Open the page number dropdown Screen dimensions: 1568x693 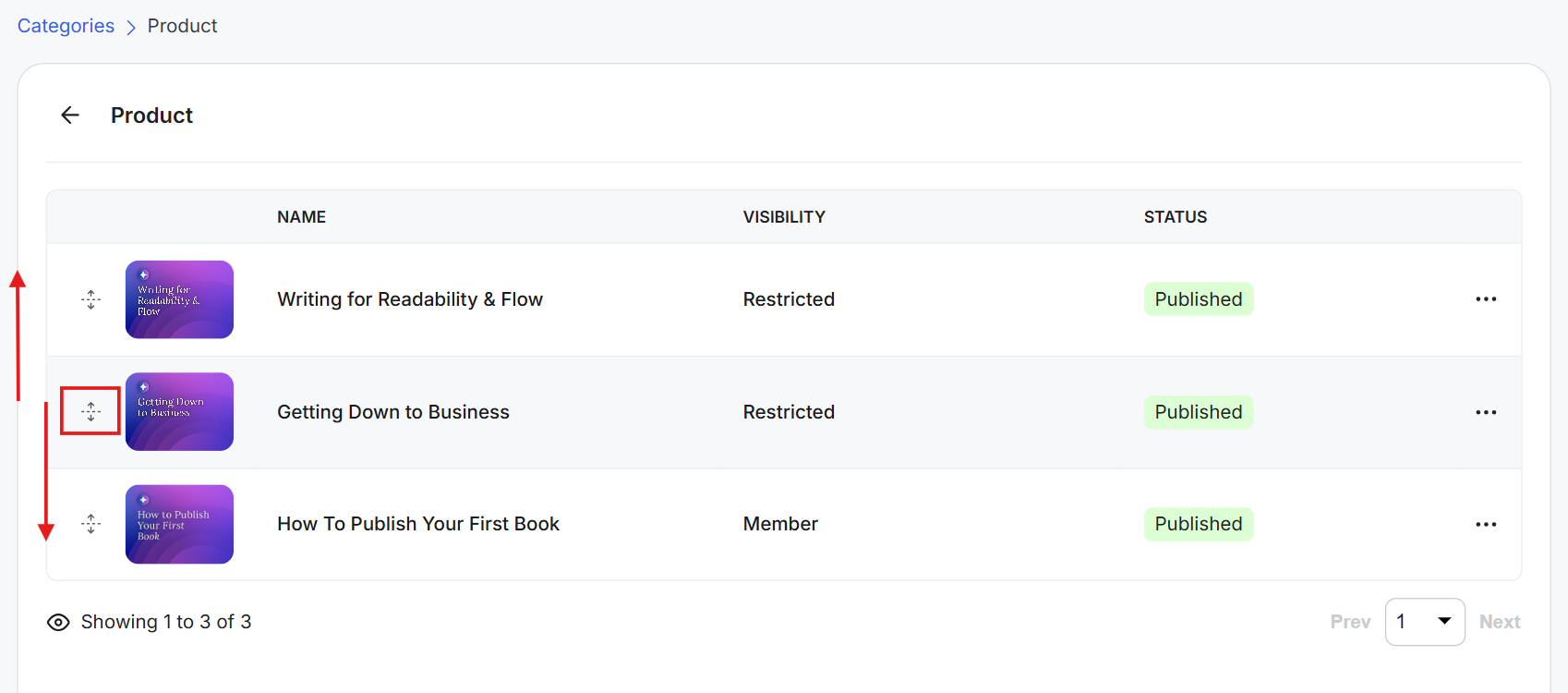pos(1425,622)
